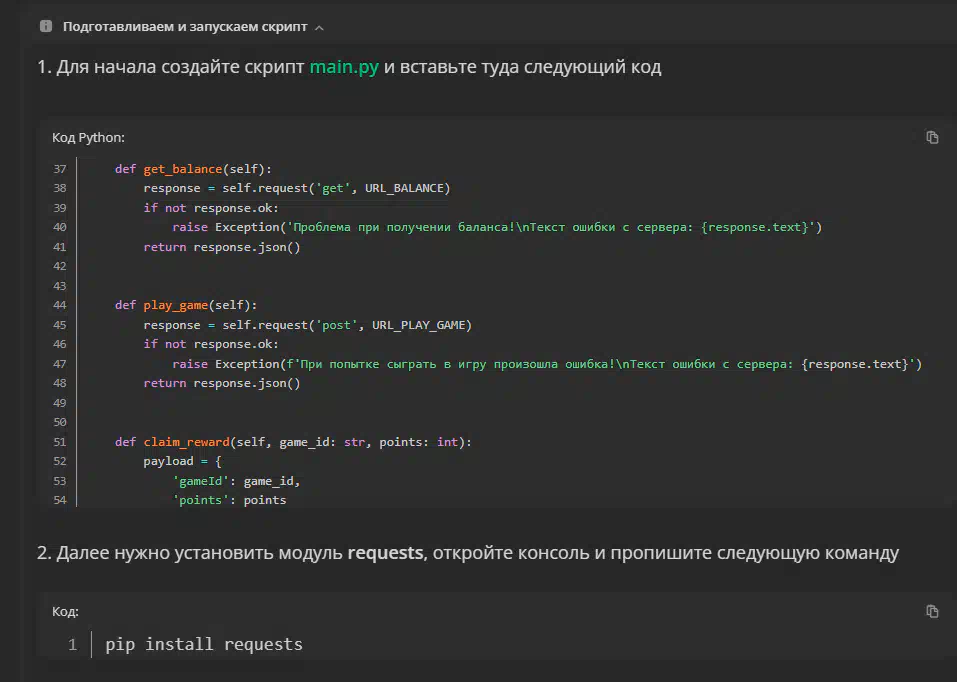
Task: Click line 38 with URL_BALANCE request
Action: click(297, 188)
